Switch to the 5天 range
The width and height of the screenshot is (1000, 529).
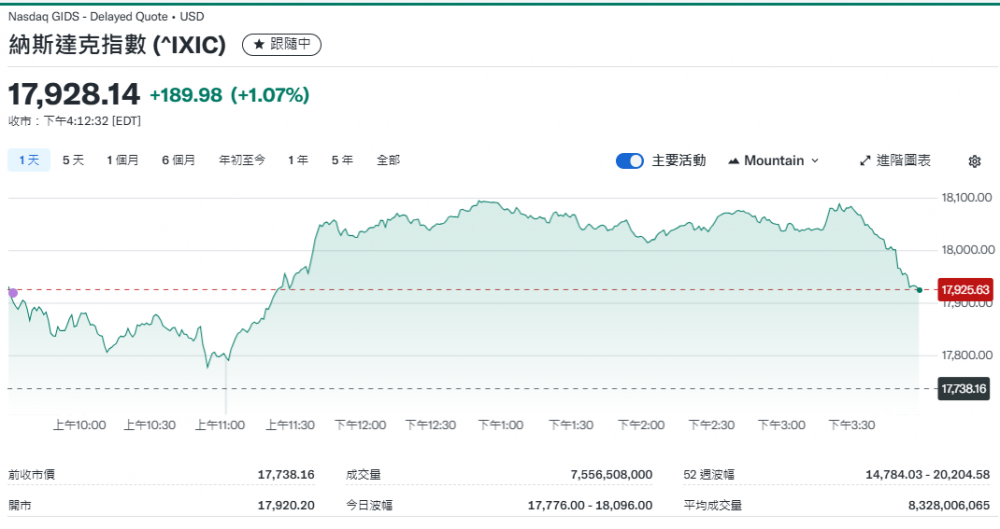(73, 160)
